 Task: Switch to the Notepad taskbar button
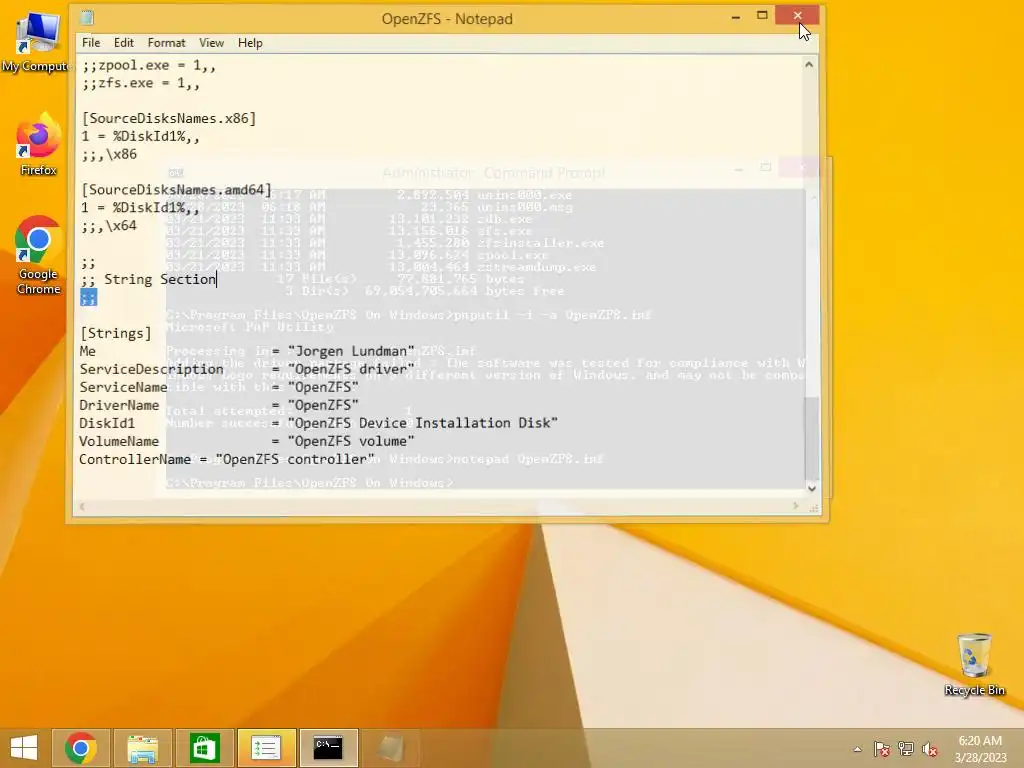click(x=266, y=748)
